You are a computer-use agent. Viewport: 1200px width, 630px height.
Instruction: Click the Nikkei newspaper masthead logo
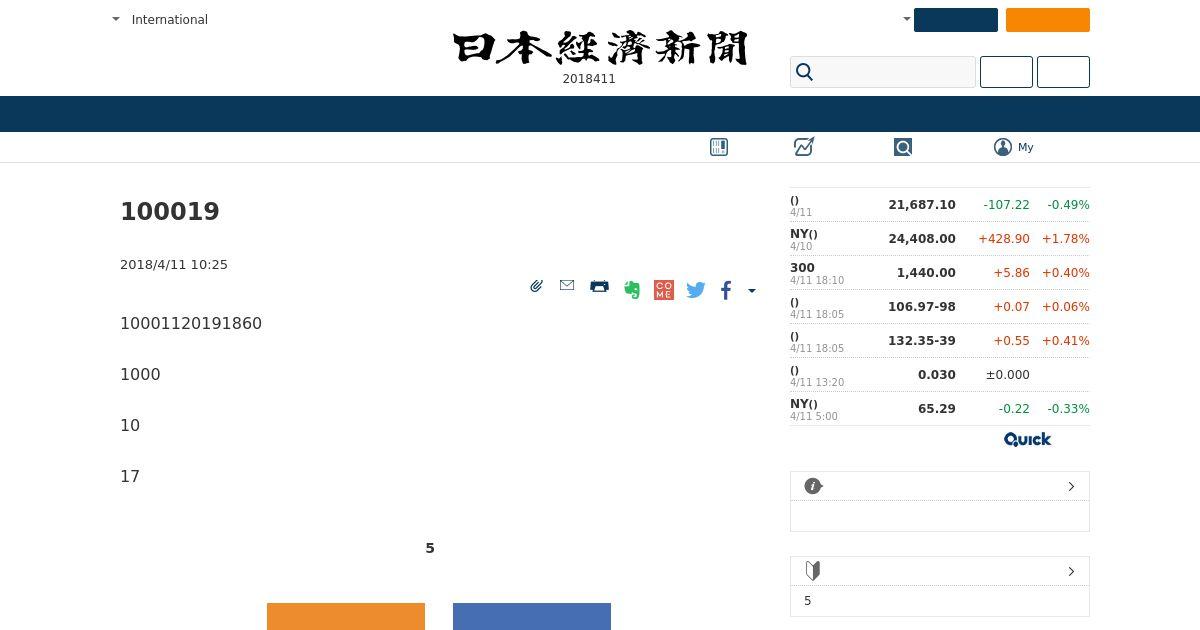[x=600, y=48]
